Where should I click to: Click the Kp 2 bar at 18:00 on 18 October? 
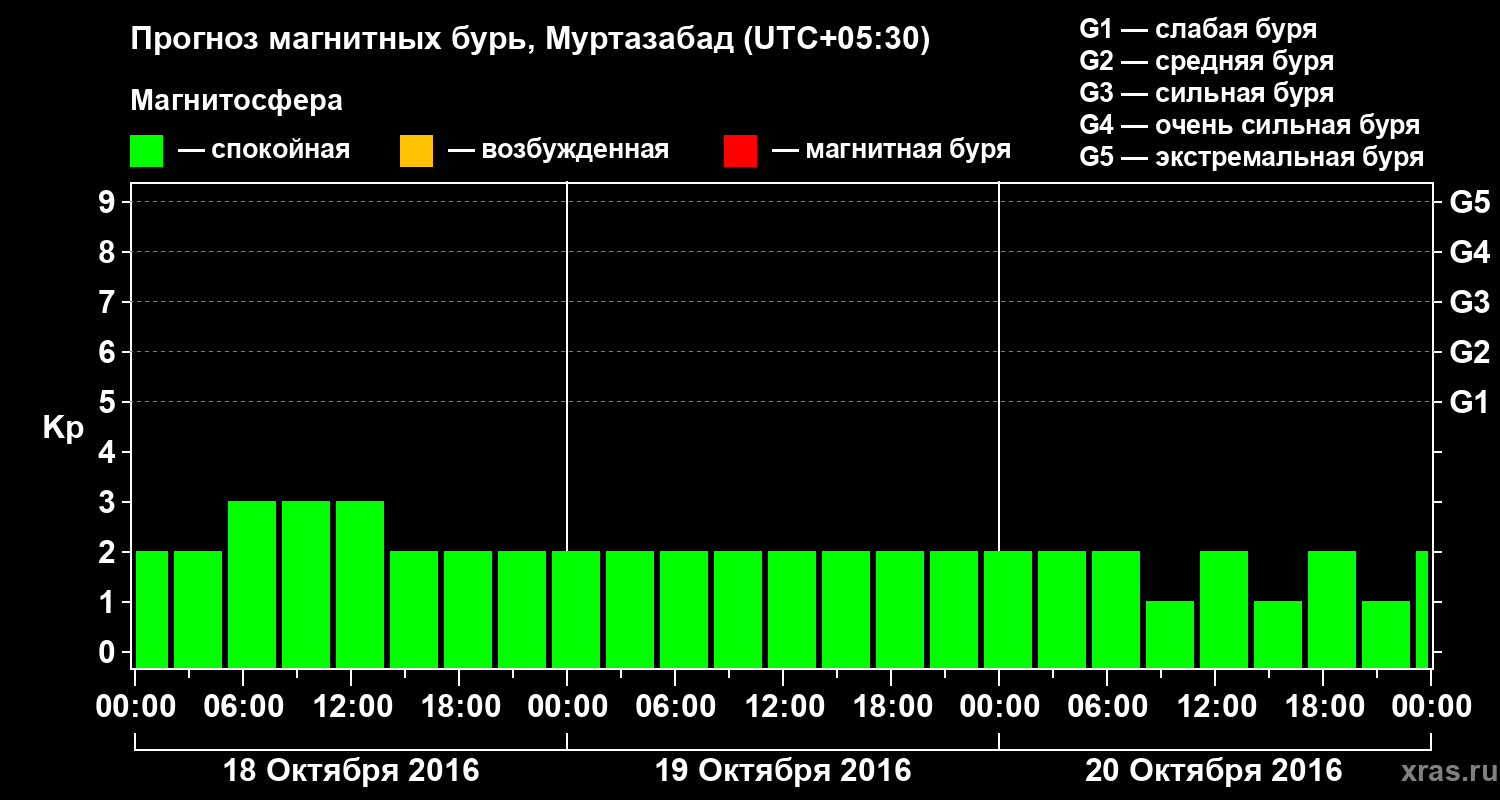click(x=468, y=609)
